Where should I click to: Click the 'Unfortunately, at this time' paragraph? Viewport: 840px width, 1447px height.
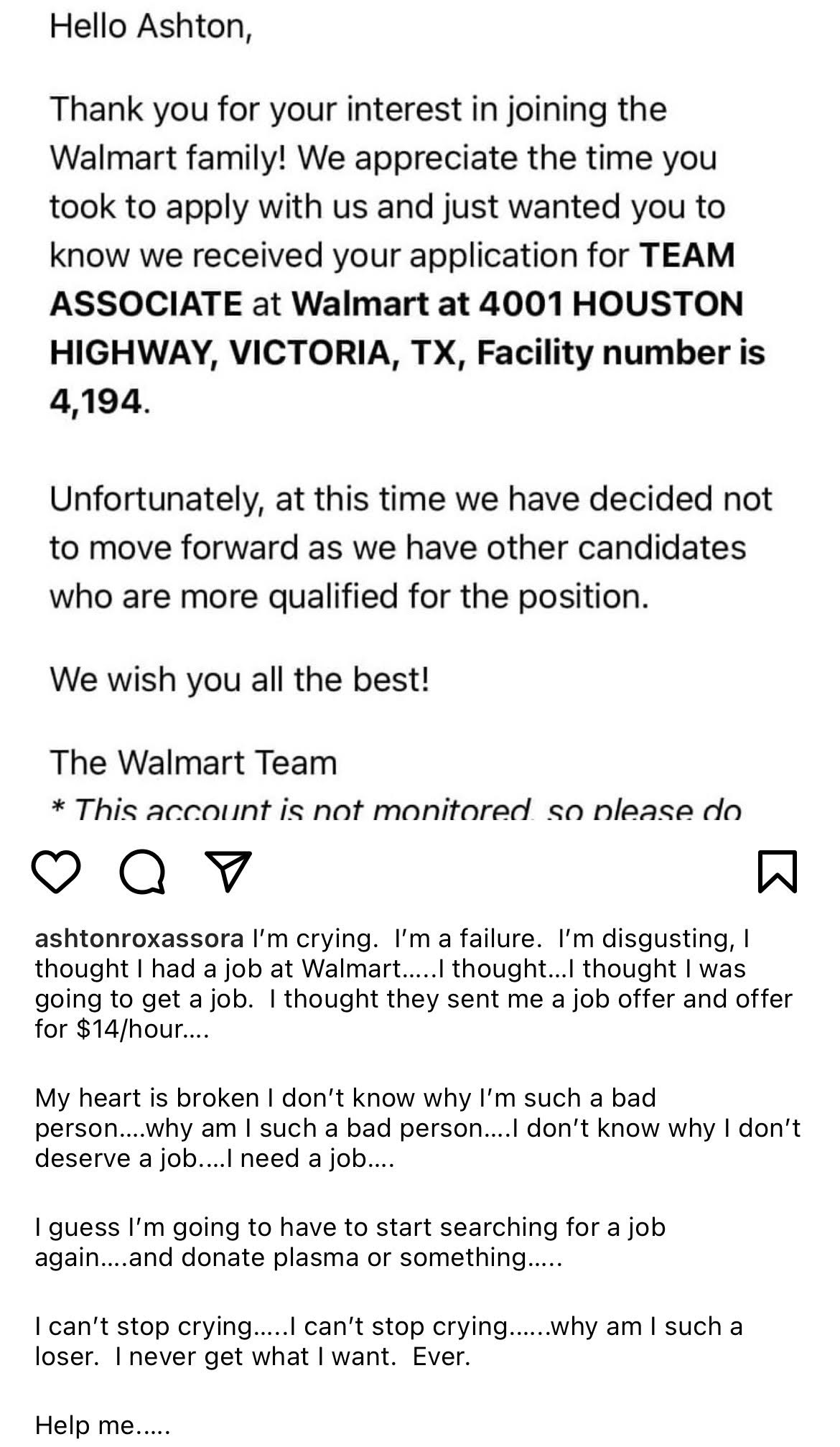[411, 547]
